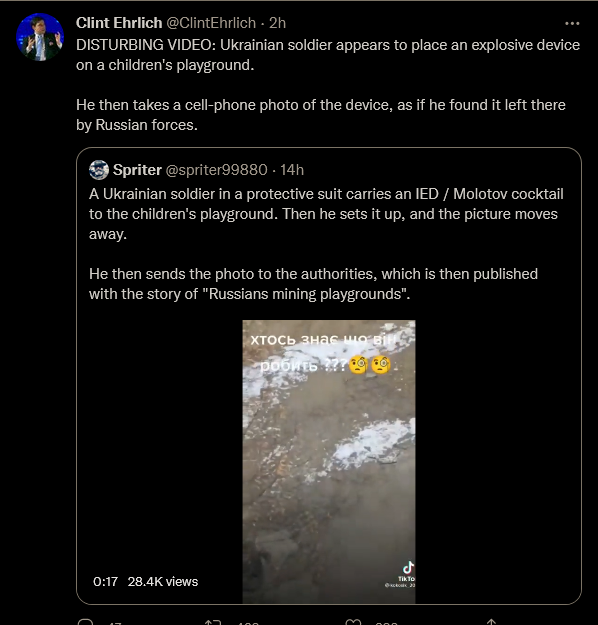Screen dimensions: 598x625
Task: Click the Ukrainian caption overlay on the video
Action: (x=325, y=352)
